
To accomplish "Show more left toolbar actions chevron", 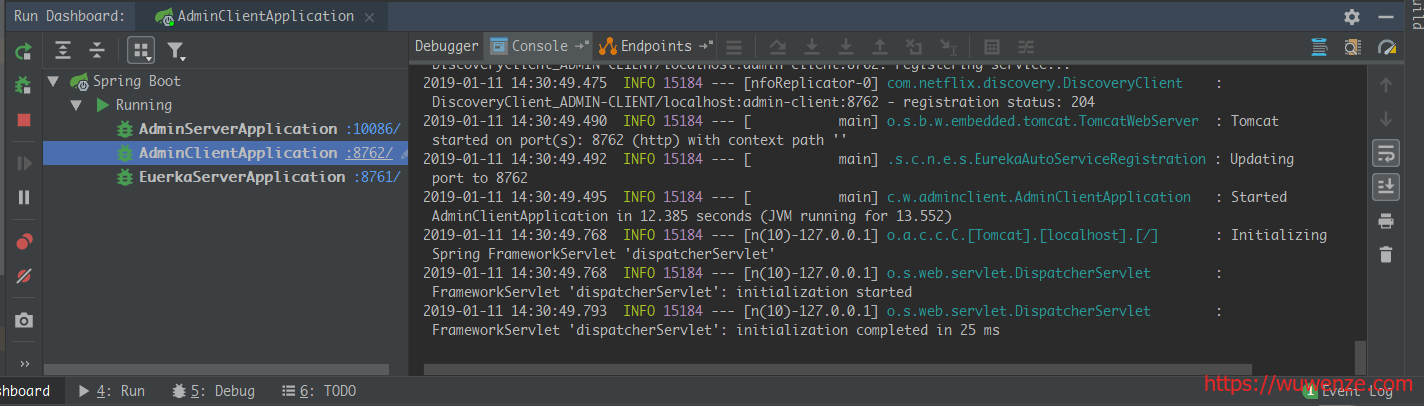I will click(x=24, y=363).
